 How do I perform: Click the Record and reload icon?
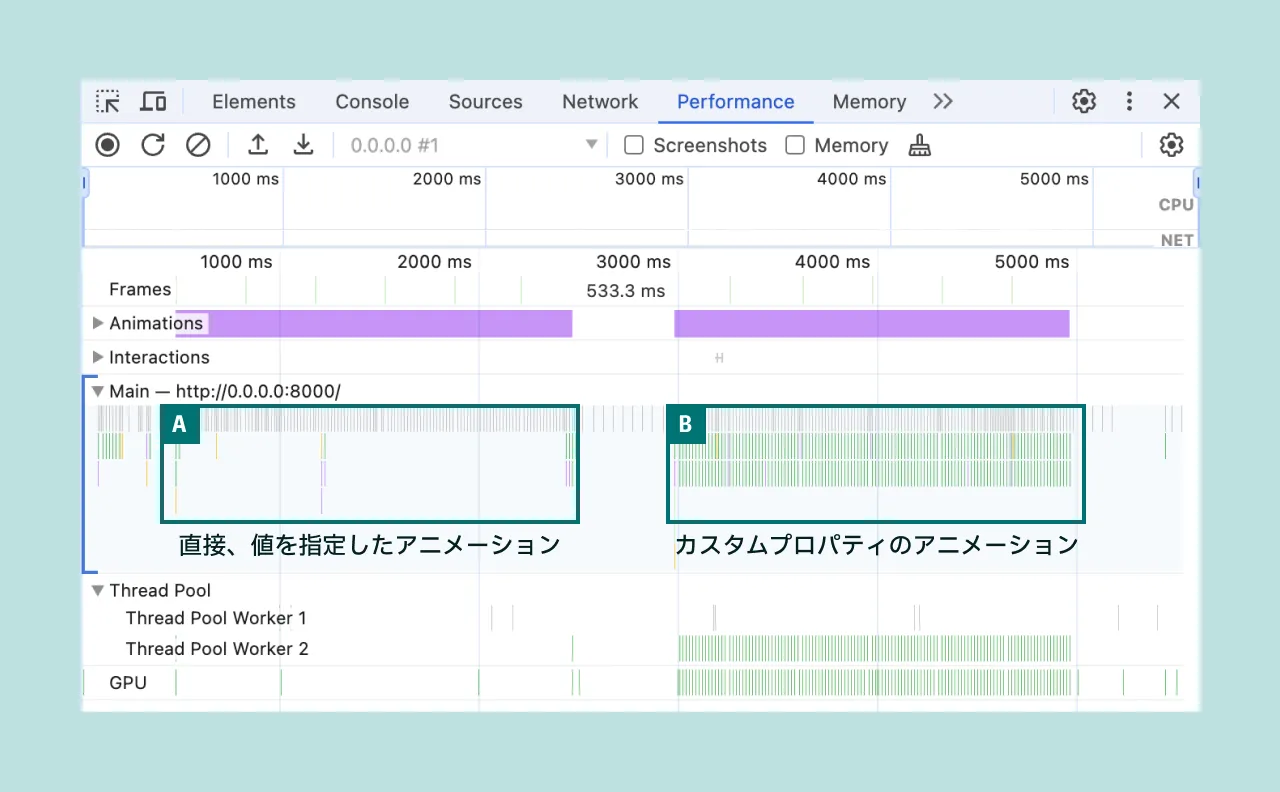pyautogui.click(x=152, y=145)
